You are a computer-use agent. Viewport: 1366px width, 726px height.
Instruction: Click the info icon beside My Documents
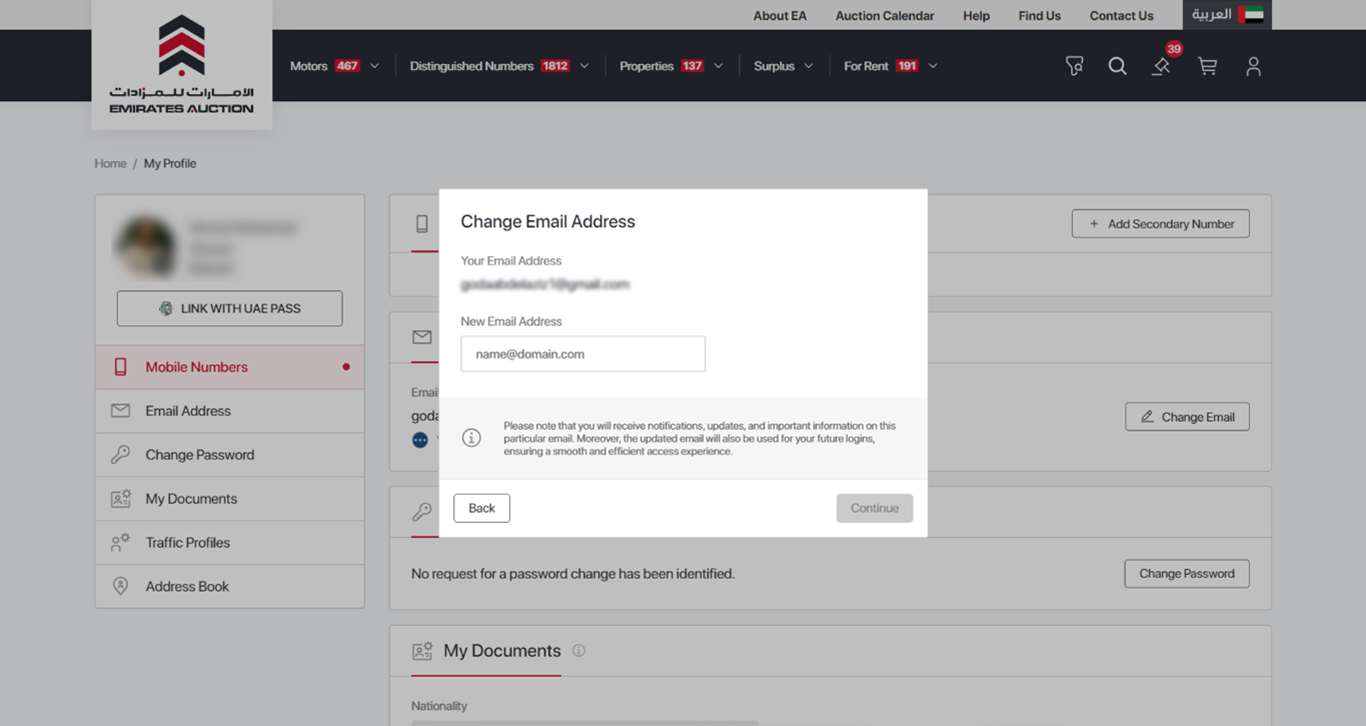579,651
